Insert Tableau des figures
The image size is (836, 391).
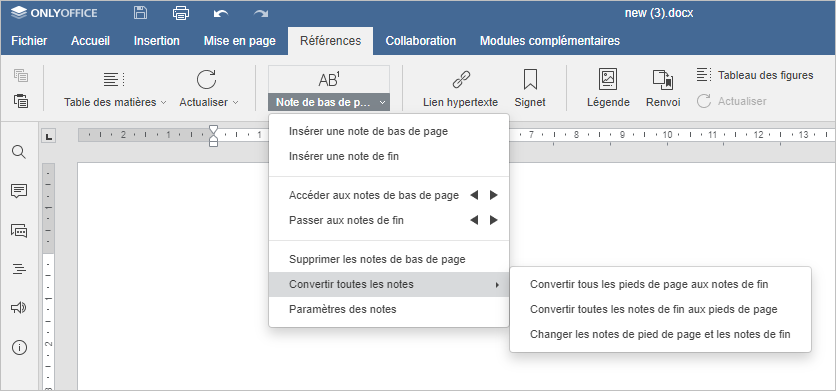[x=755, y=75]
